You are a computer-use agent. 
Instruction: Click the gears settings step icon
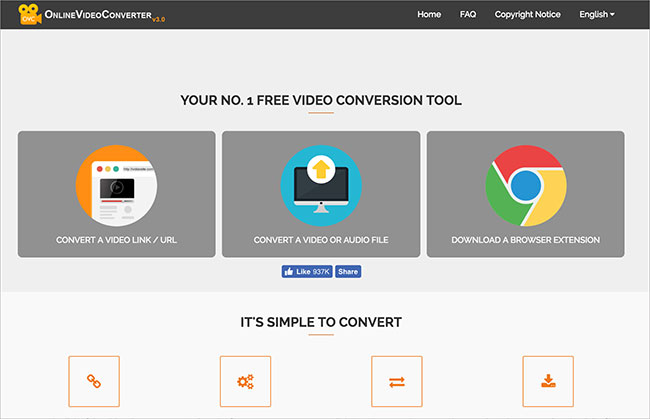(245, 381)
